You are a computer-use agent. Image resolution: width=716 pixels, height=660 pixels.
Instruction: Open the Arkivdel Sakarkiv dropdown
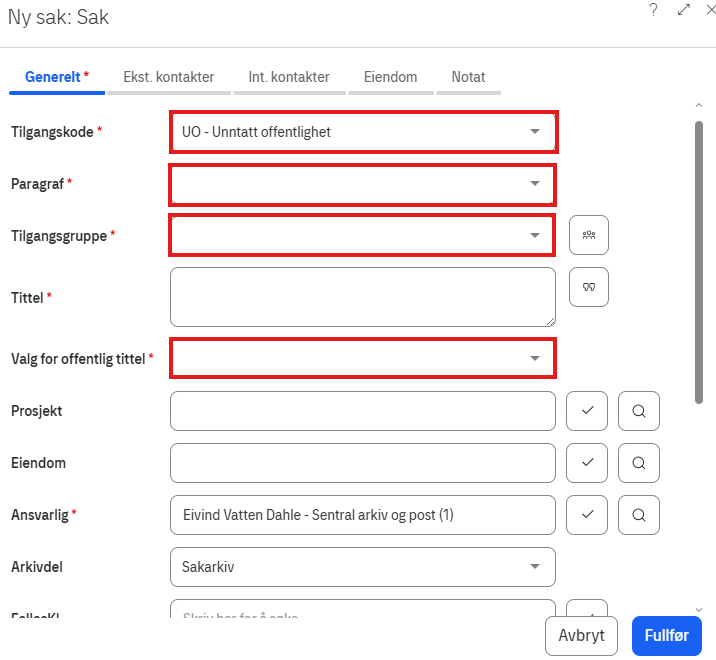point(534,567)
